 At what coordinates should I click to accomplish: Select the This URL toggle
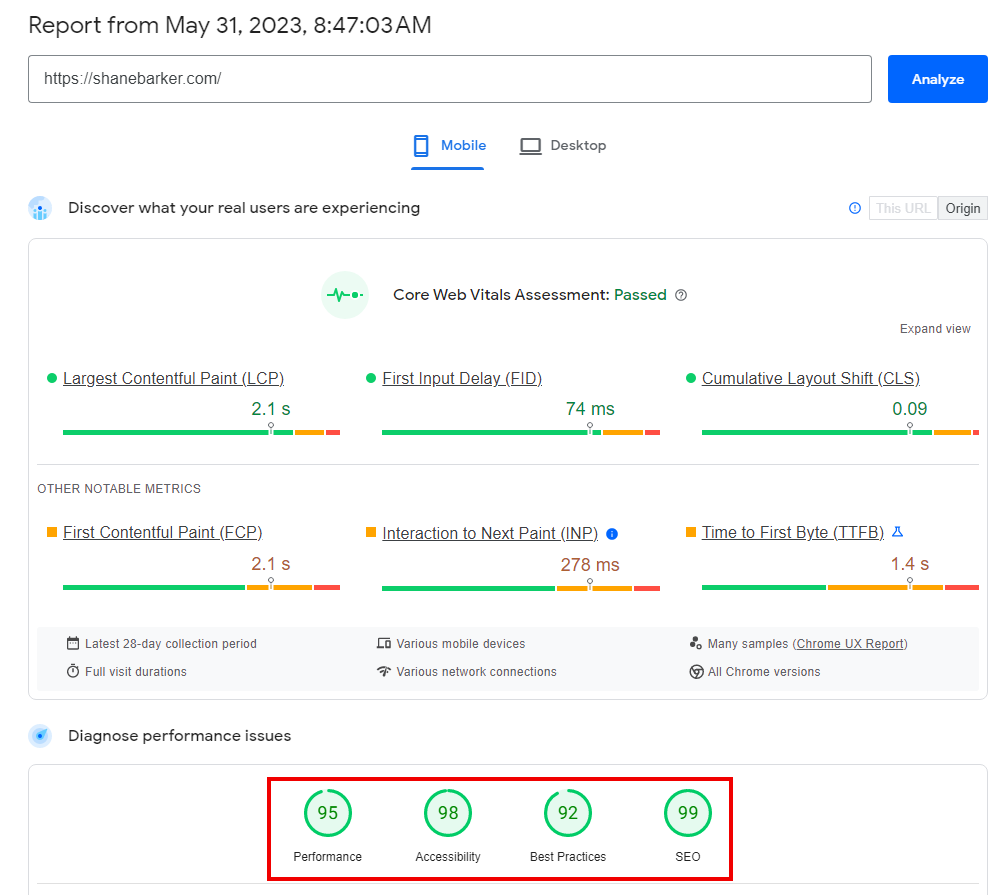(903, 208)
